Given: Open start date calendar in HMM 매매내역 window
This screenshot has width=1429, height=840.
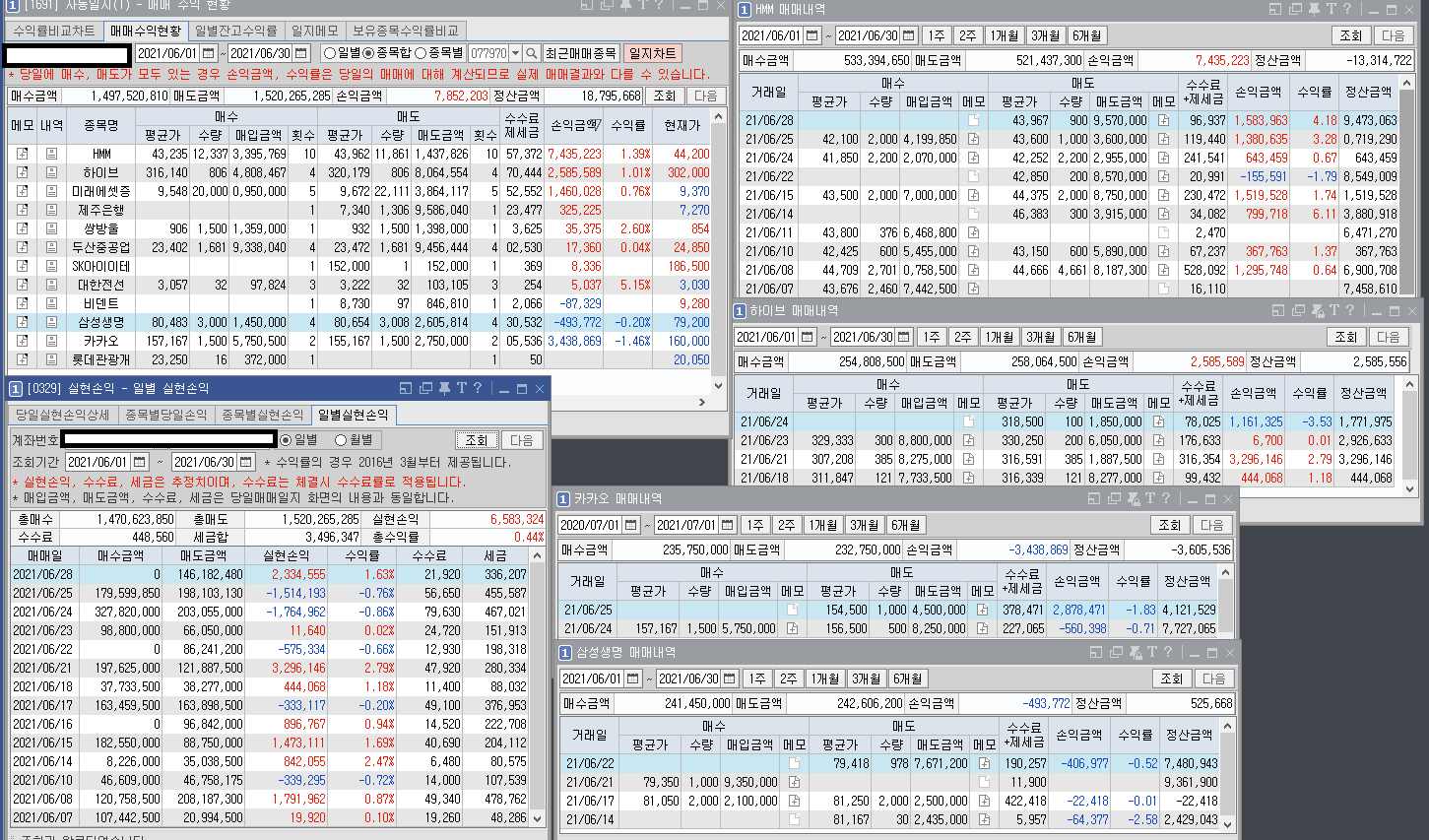Looking at the screenshot, I should pyautogui.click(x=812, y=35).
